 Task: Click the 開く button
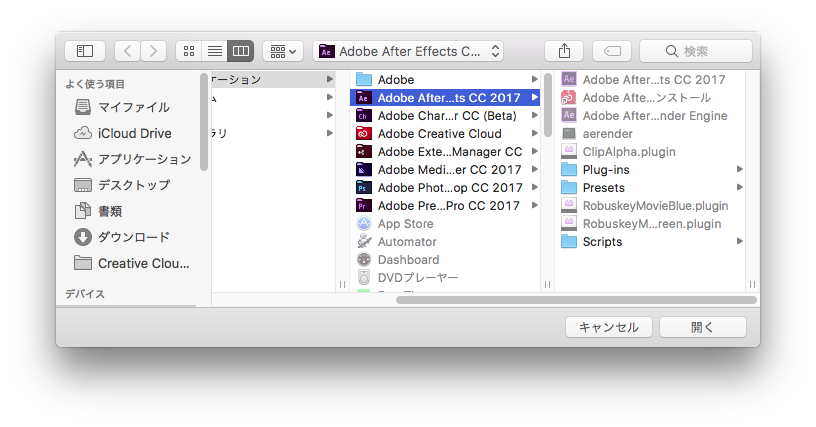(x=703, y=327)
